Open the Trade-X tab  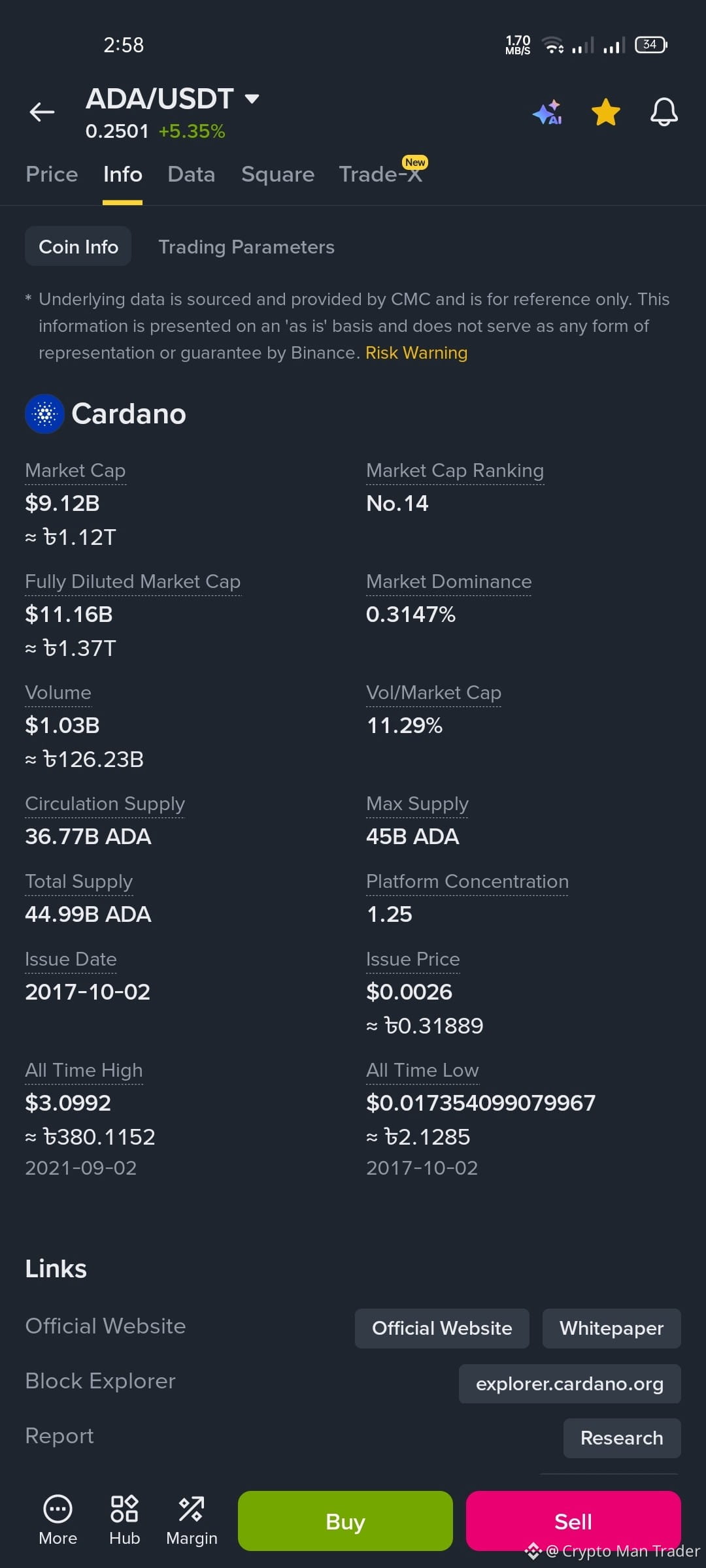point(381,174)
